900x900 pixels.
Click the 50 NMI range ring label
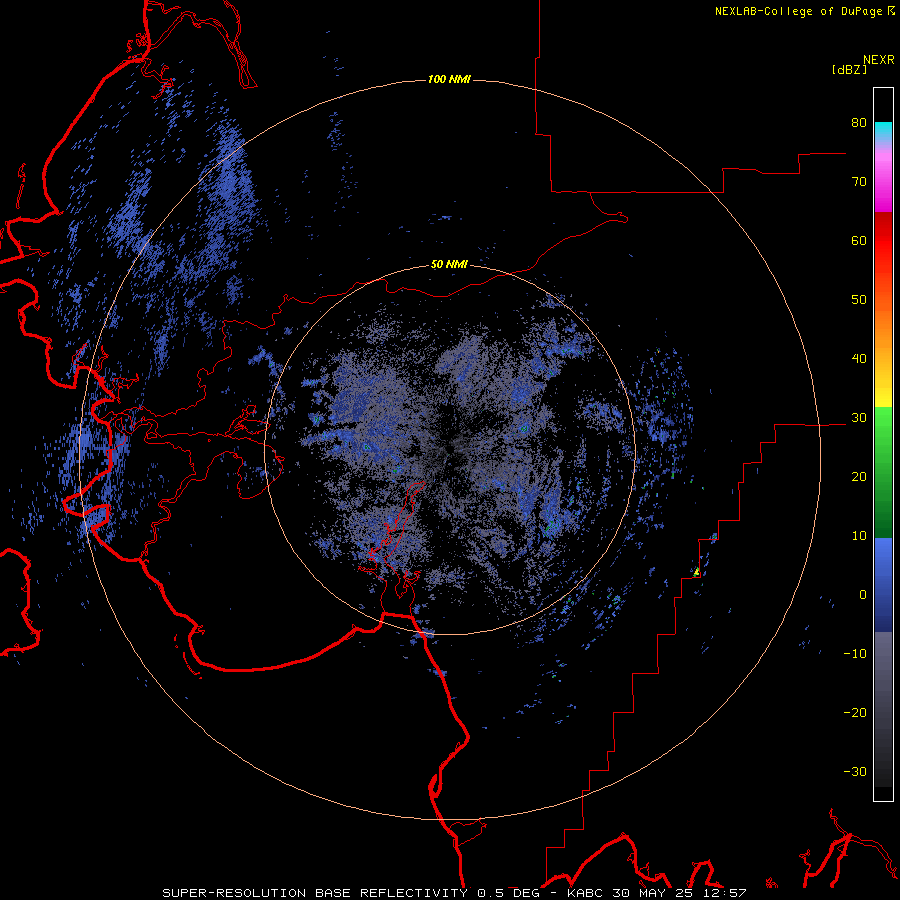(x=449, y=265)
